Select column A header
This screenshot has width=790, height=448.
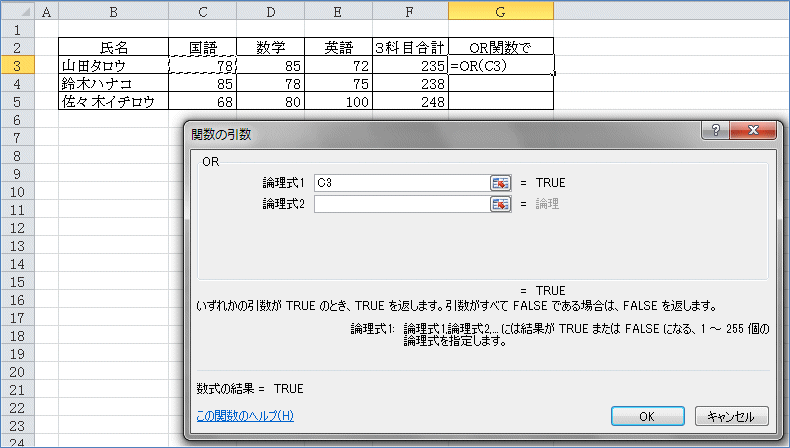[x=46, y=11]
